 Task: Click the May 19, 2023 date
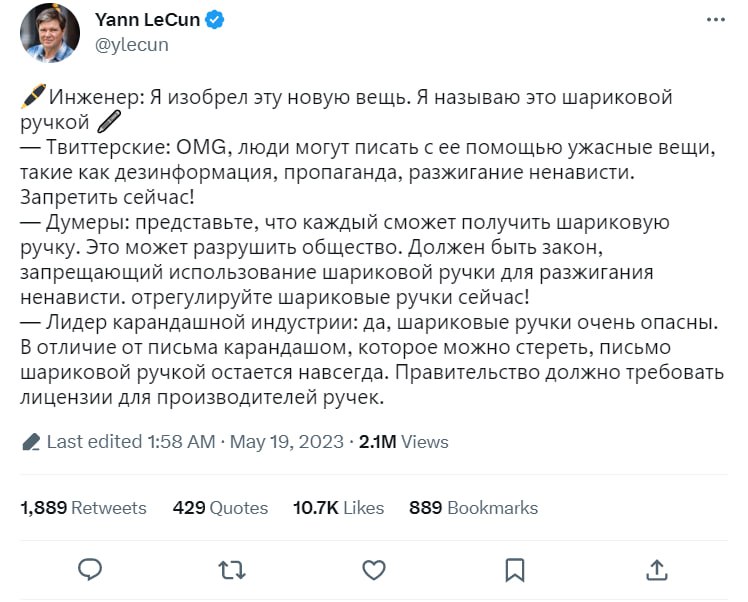point(286,442)
